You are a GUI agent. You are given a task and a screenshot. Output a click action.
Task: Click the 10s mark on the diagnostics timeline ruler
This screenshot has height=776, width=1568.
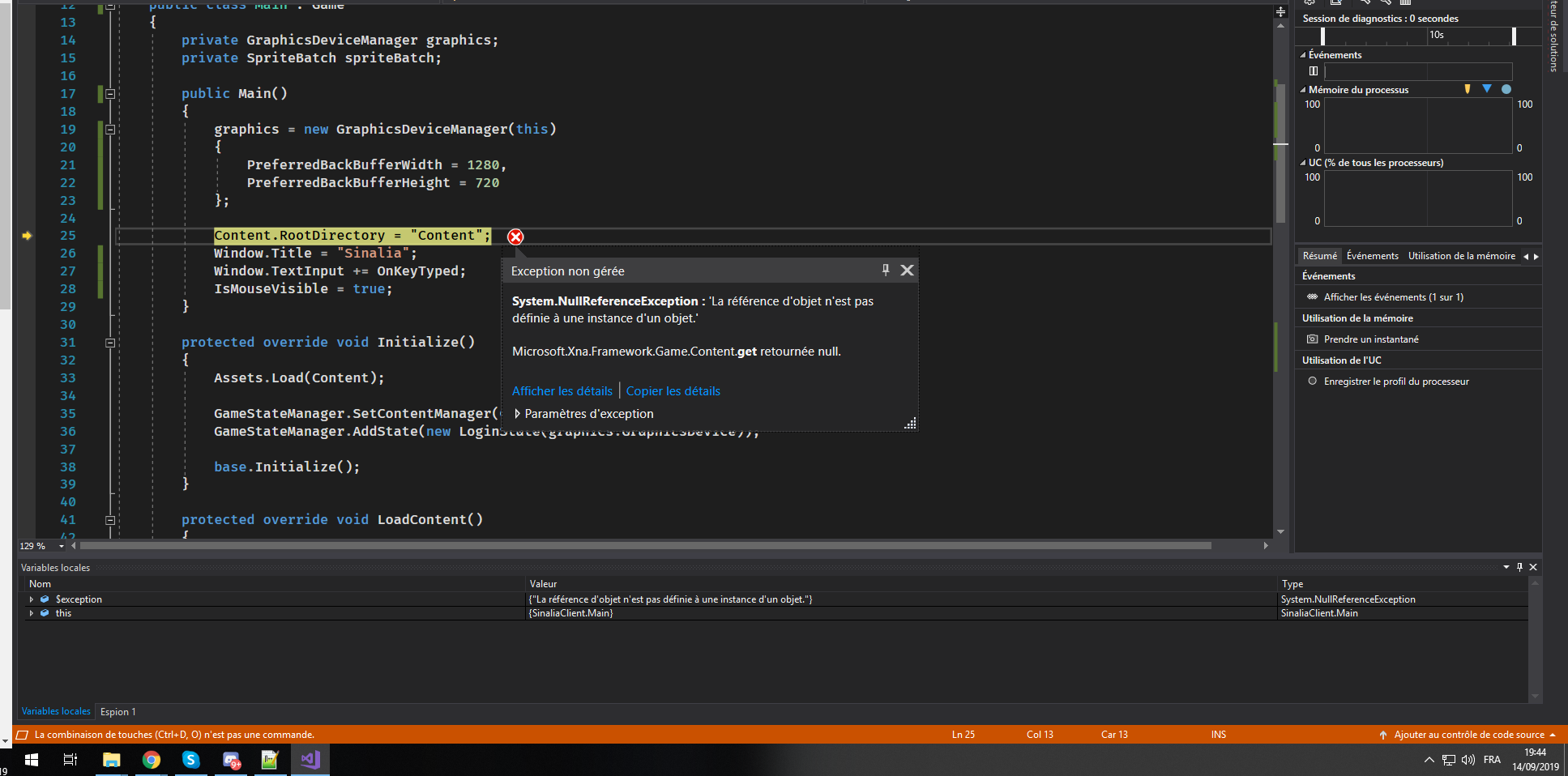coord(1437,34)
